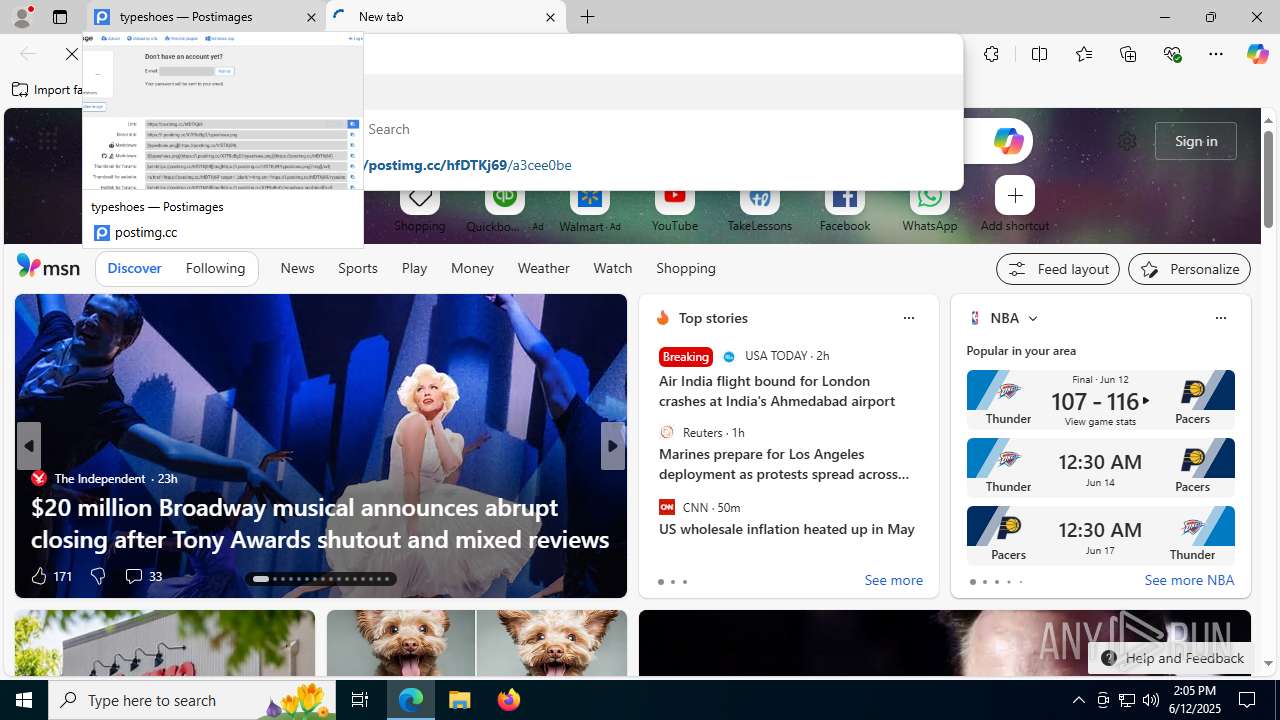
Task: Open Facebook shortcut
Action: pyautogui.click(x=845, y=207)
